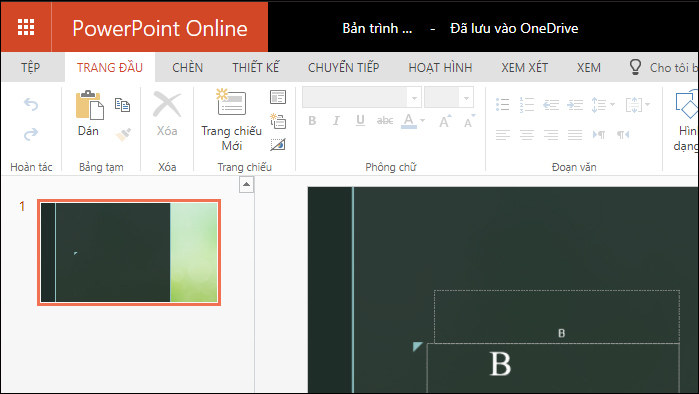Switch to the XEM XÉT tab
The width and height of the screenshot is (699, 394).
(524, 67)
